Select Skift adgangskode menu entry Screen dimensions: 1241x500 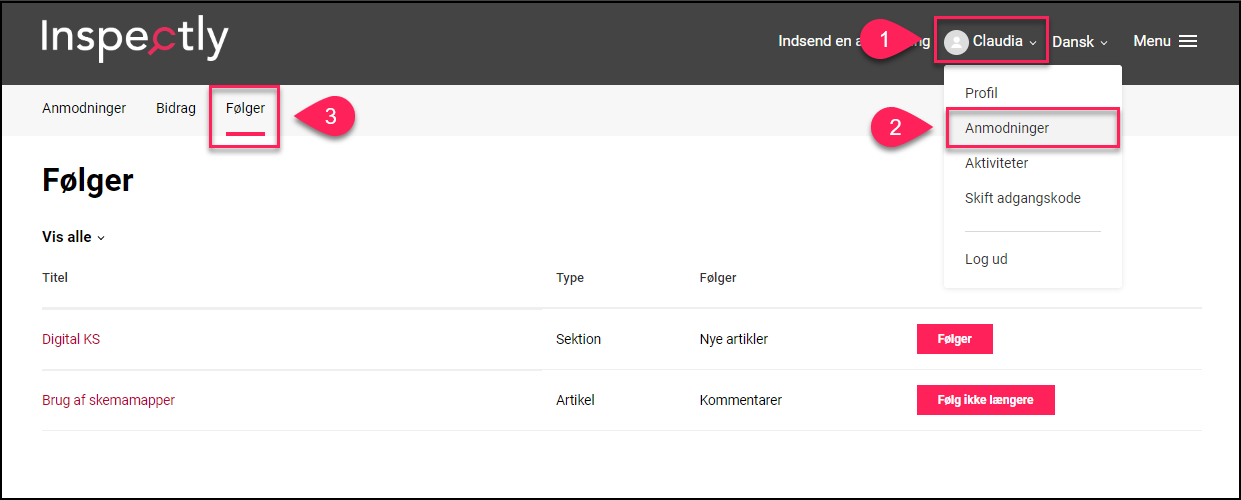coord(1023,198)
